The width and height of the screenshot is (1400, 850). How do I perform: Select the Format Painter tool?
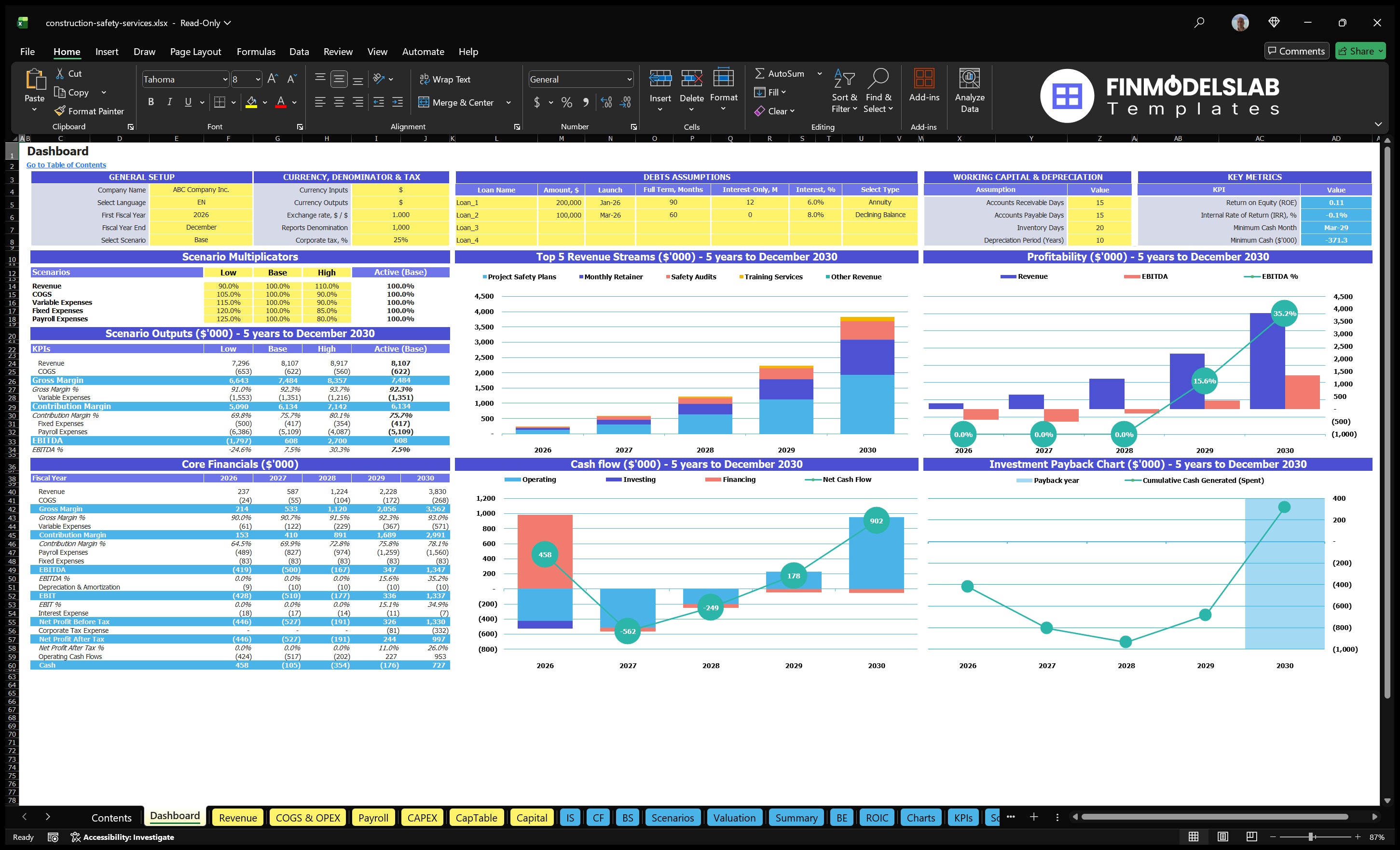pos(89,111)
